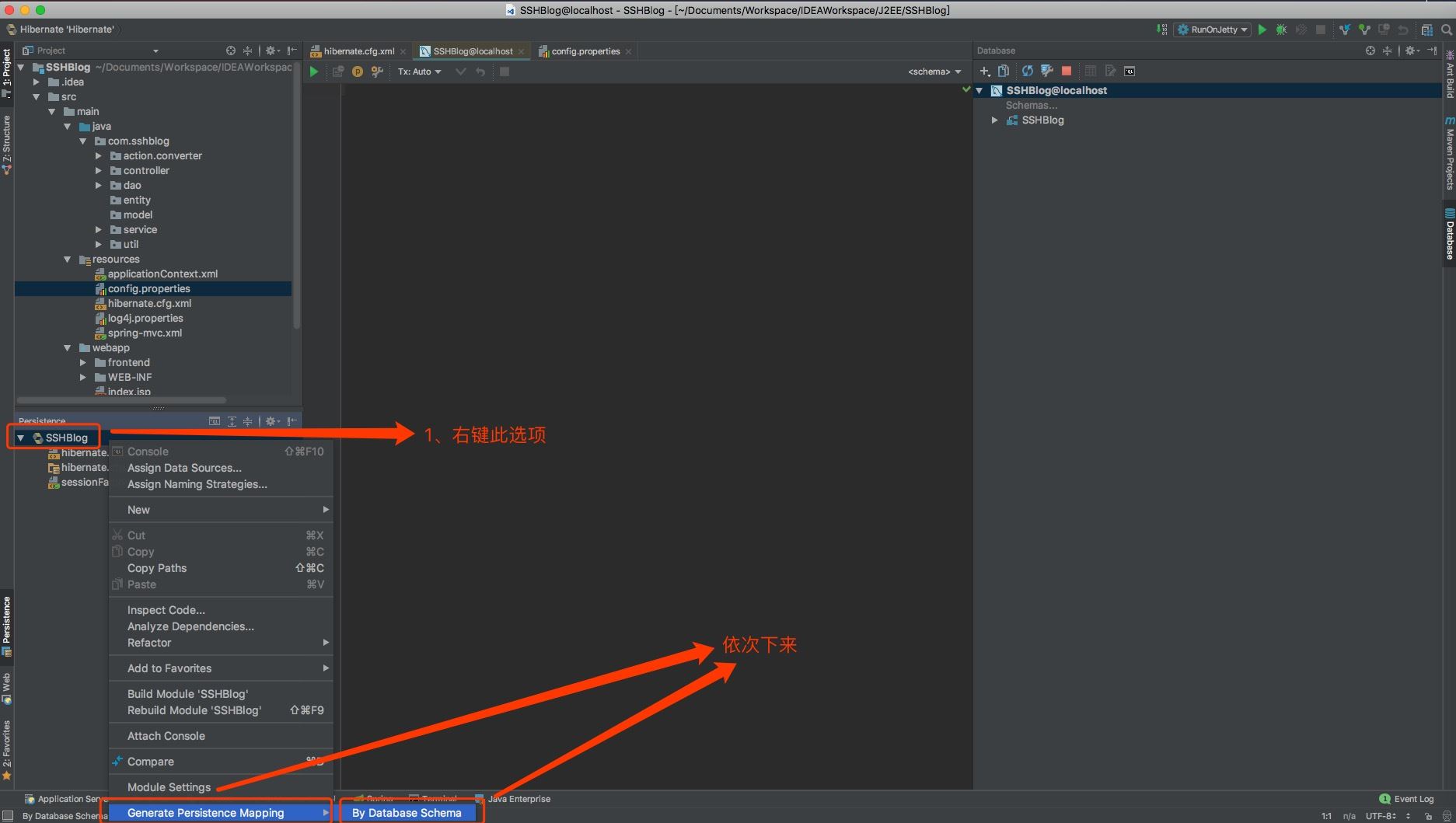Hide the Database panel with the arrow icon
The image size is (1456, 823).
click(x=1433, y=51)
